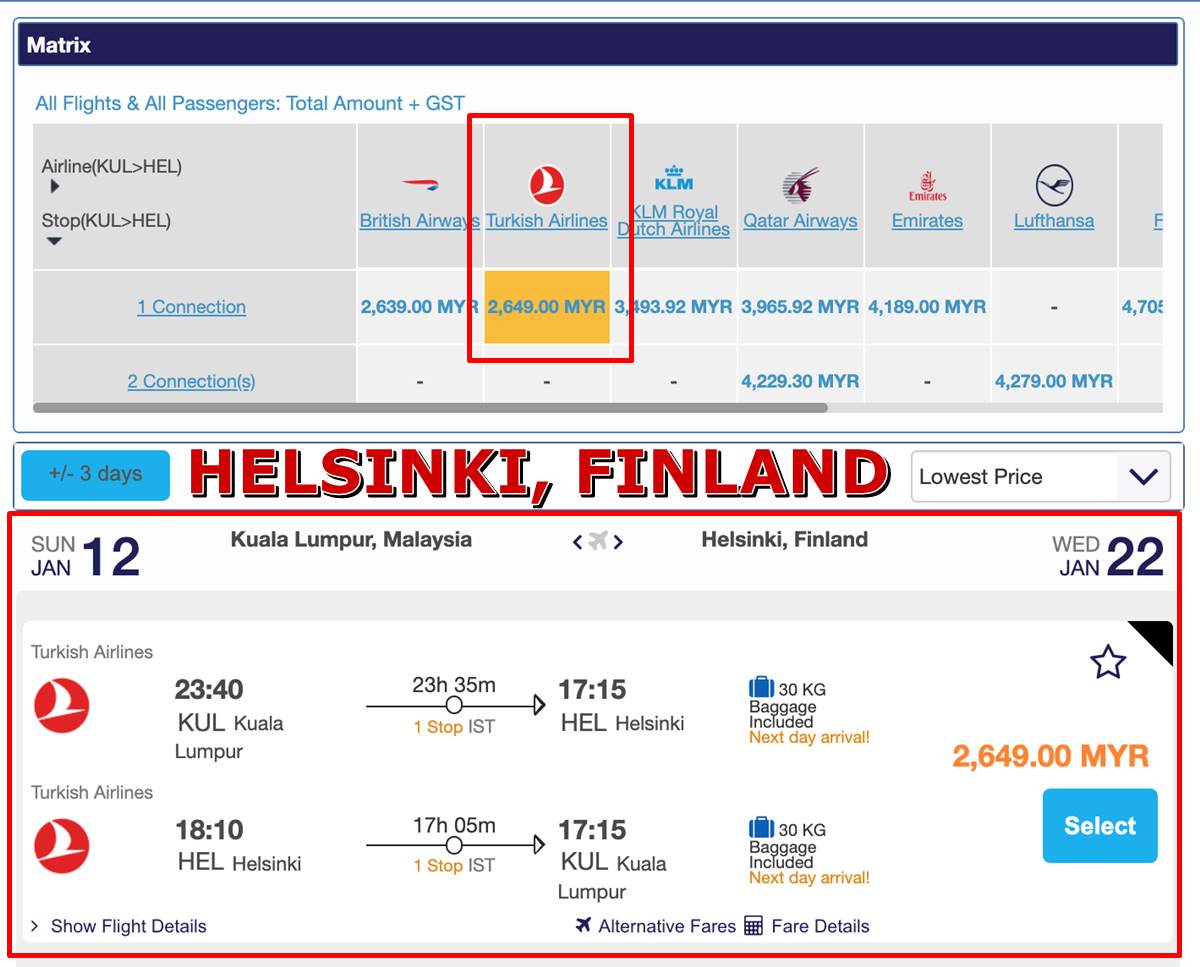The height and width of the screenshot is (967, 1200).
Task: Click outbound 30 KG baggage suitcase icon
Action: tap(762, 688)
